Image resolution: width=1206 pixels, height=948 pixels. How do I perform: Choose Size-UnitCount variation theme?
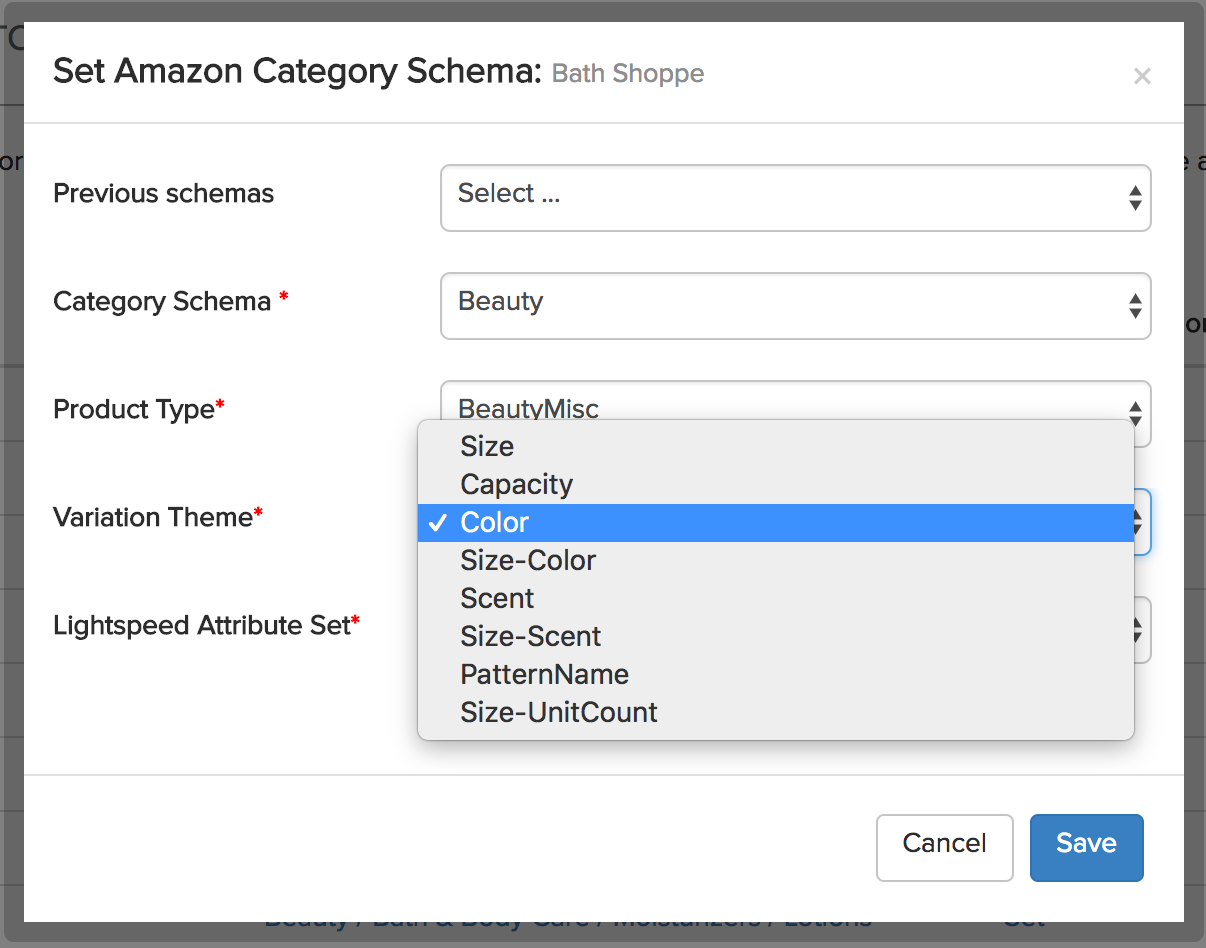pyautogui.click(x=558, y=713)
